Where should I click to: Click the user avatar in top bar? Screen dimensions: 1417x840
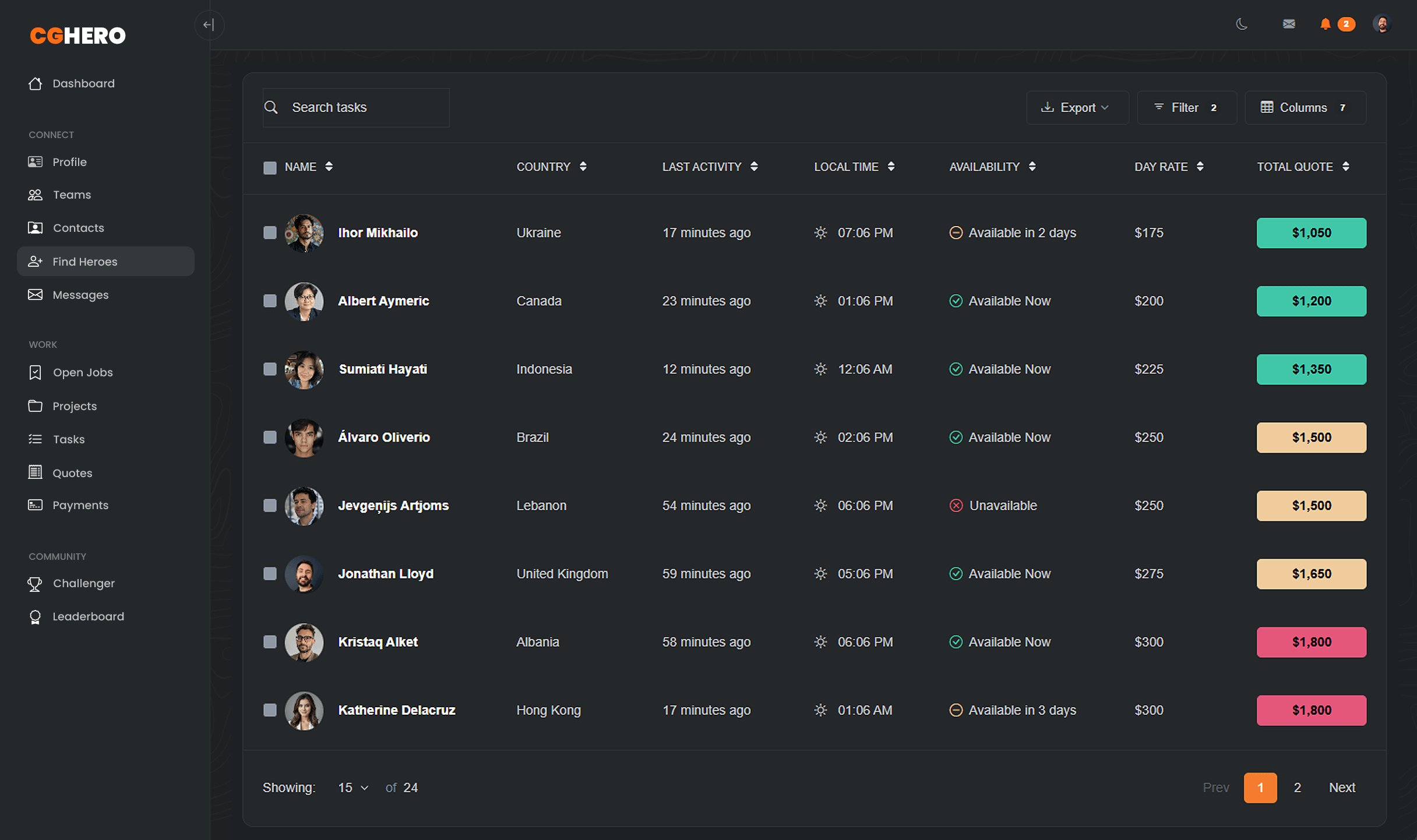click(1381, 24)
